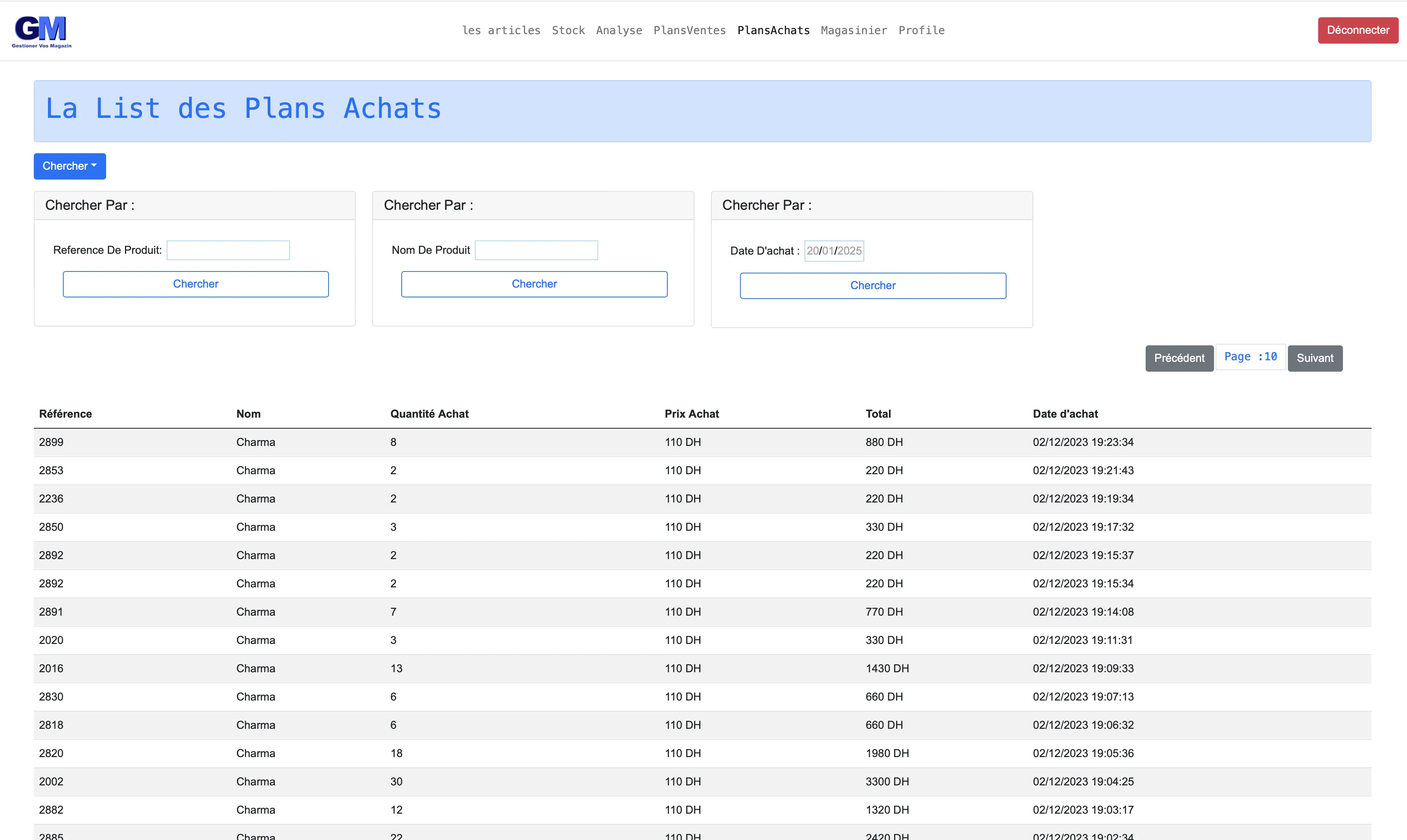Click the 1980 DH total
Viewport: 1407px width, 840px height.
click(x=887, y=754)
